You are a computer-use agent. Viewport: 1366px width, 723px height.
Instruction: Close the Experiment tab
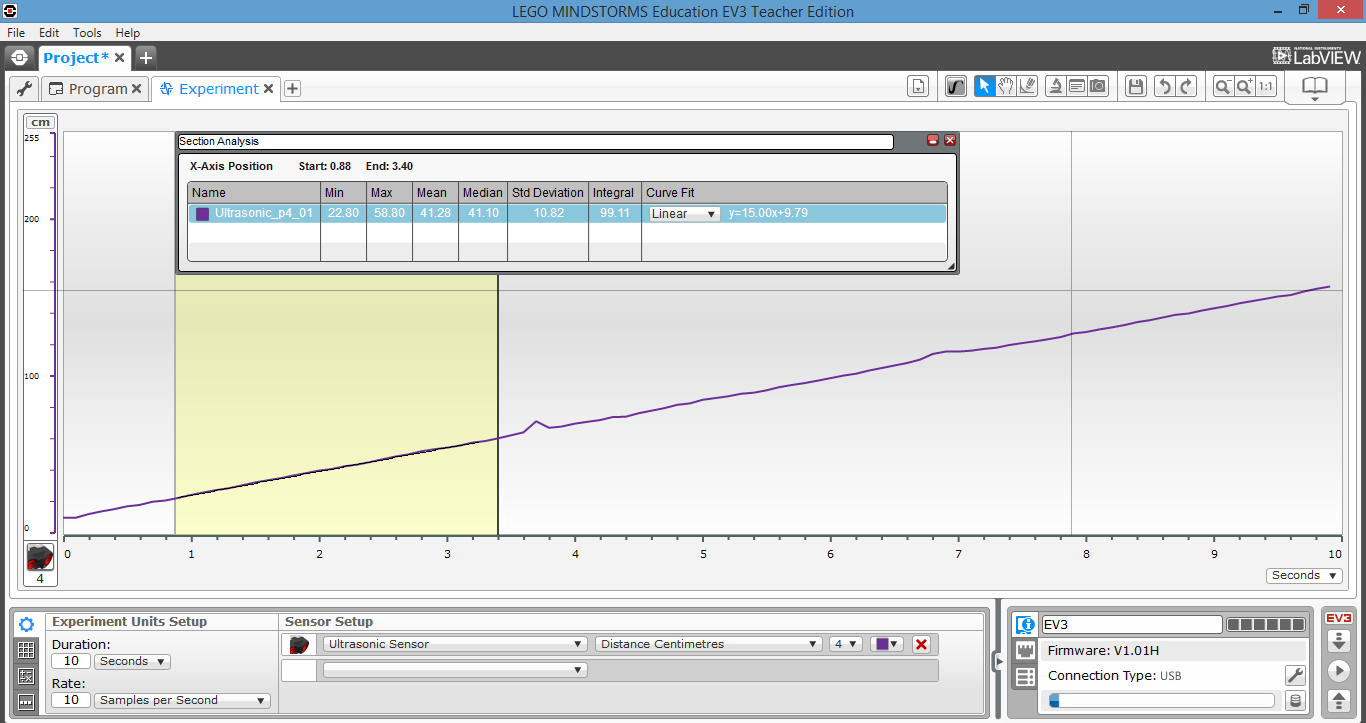[x=268, y=89]
